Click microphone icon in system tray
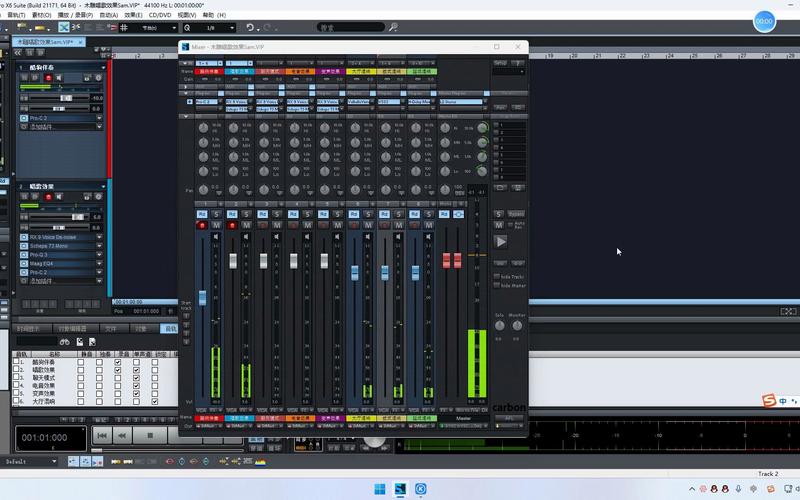The width and height of the screenshot is (800, 500). pyautogui.click(x=738, y=489)
